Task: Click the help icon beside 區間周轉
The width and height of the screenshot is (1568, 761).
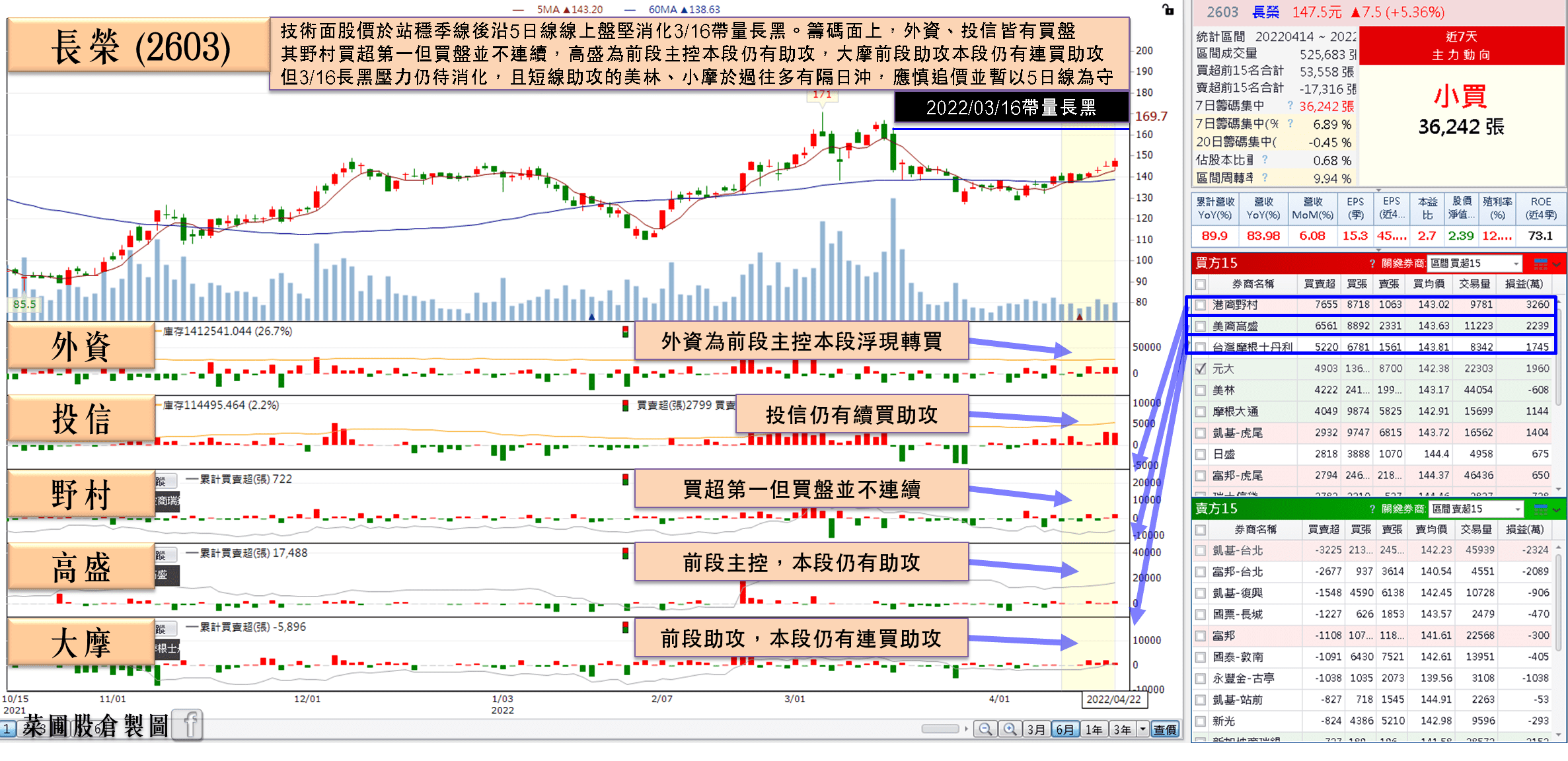Action: click(1265, 177)
